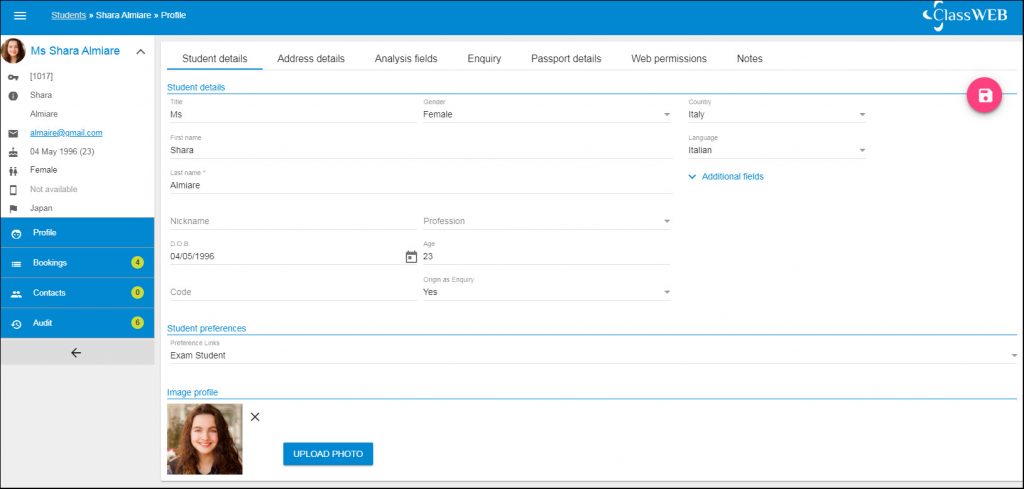Image resolution: width=1024 pixels, height=489 pixels.
Task: Open the Contacts sidebar section
Action: [x=50, y=293]
